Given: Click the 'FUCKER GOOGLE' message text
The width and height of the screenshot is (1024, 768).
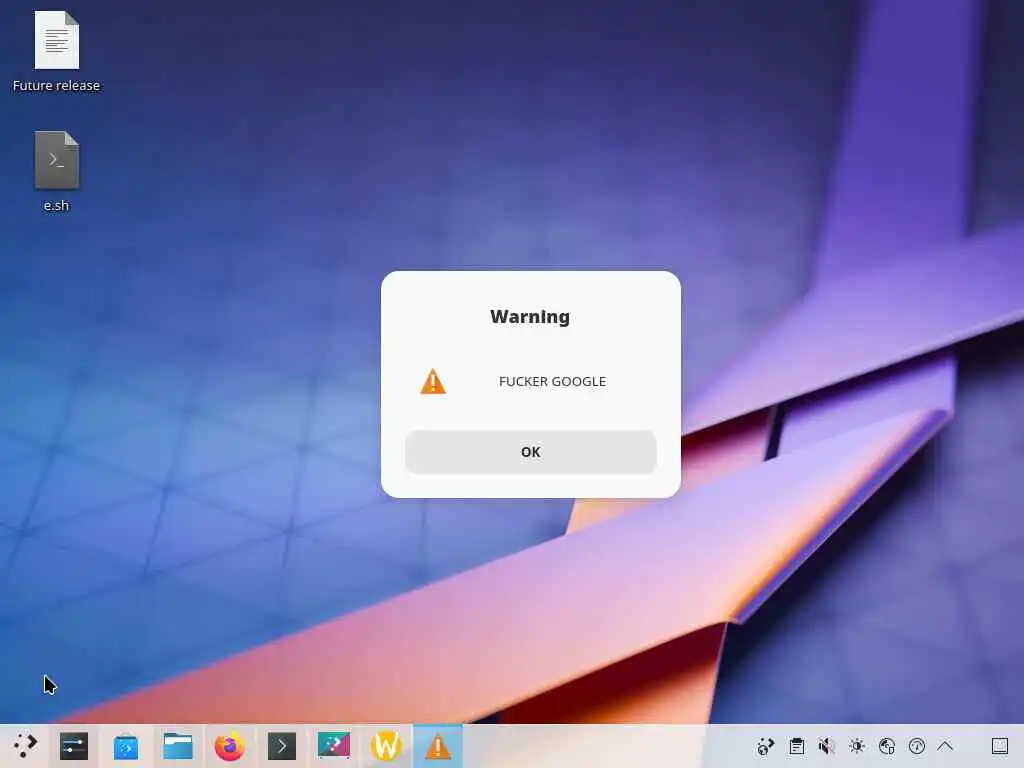Looking at the screenshot, I should tap(552, 381).
